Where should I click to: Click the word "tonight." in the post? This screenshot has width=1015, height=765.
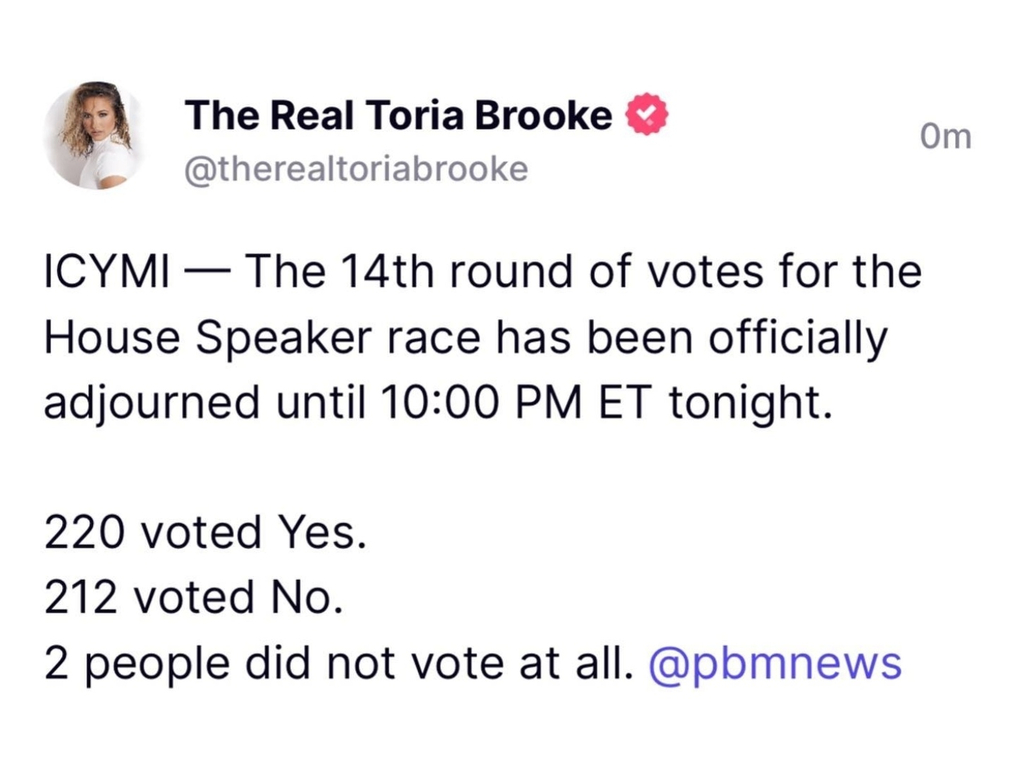coord(749,403)
